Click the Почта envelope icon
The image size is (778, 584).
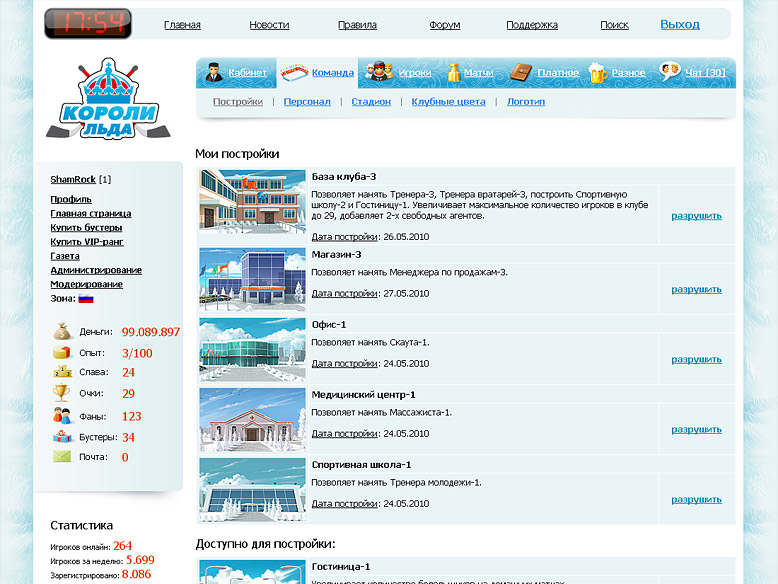tap(62, 457)
